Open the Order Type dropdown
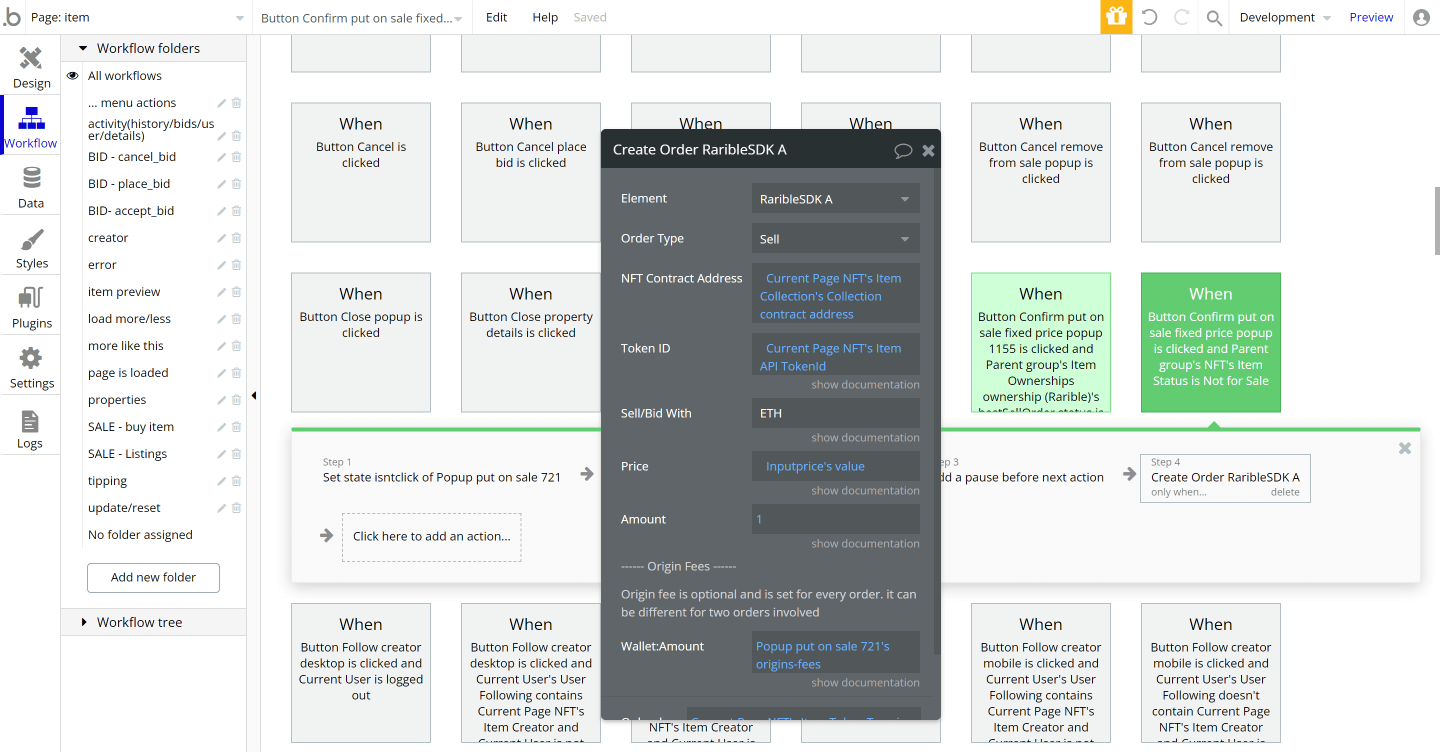 point(835,238)
